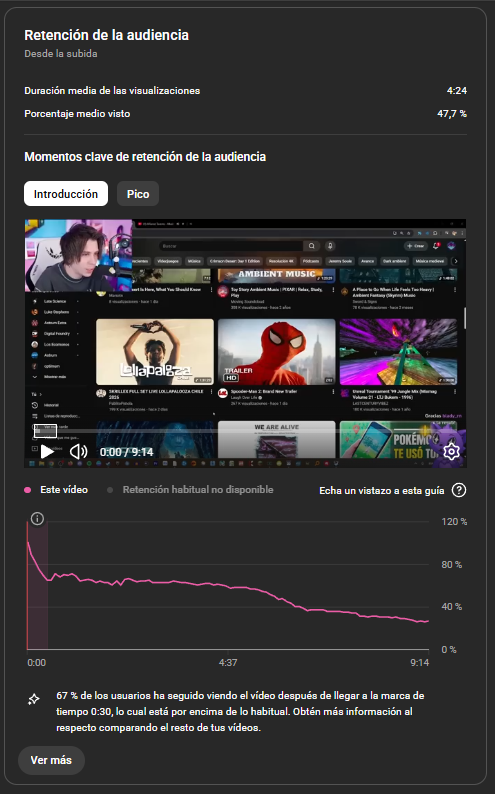Open the video player settings gear
This screenshot has height=794, width=495.
451,451
